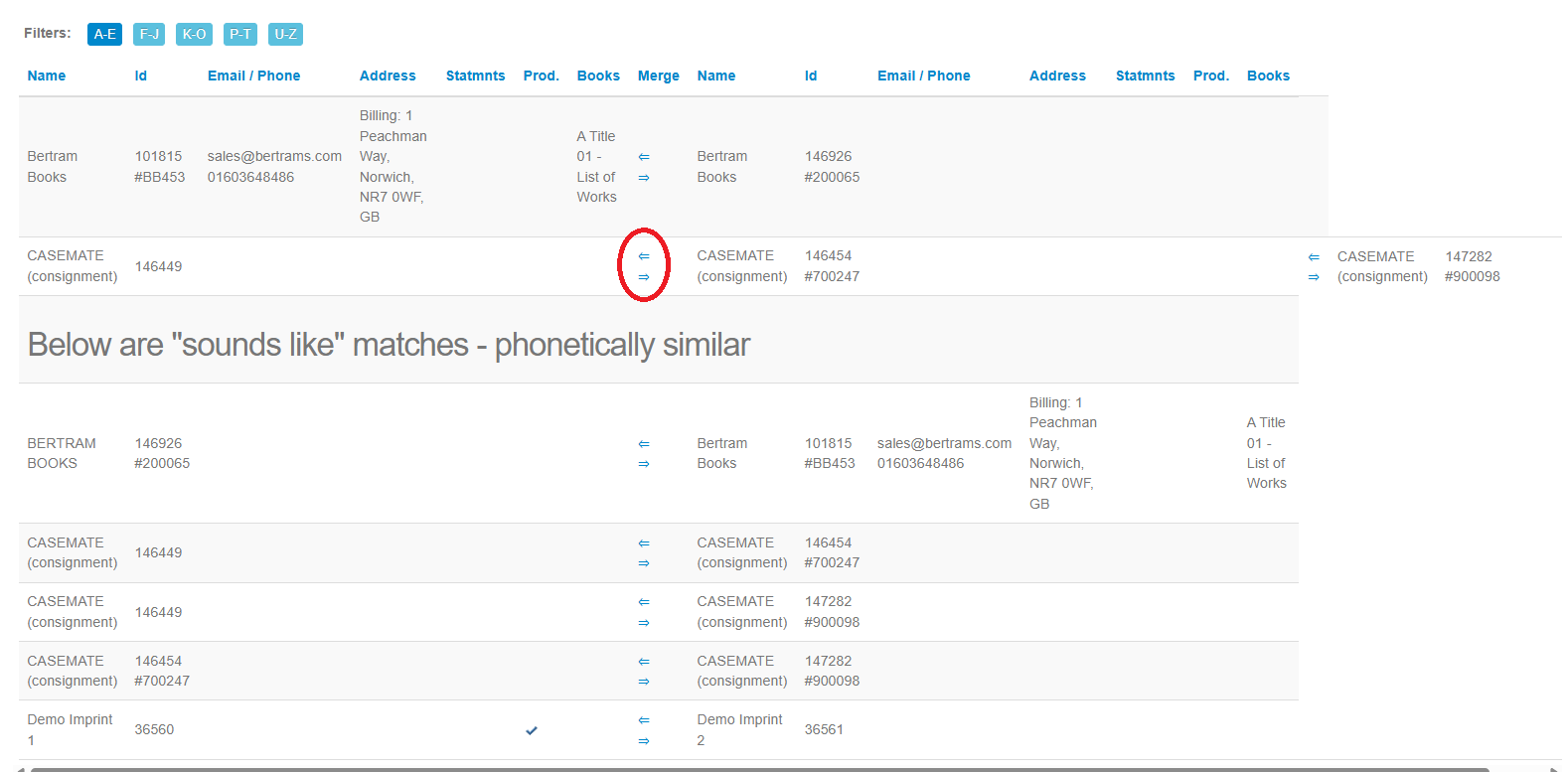Click the first Statmnts column header
Viewport: 1568px width, 772px height.
click(475, 76)
